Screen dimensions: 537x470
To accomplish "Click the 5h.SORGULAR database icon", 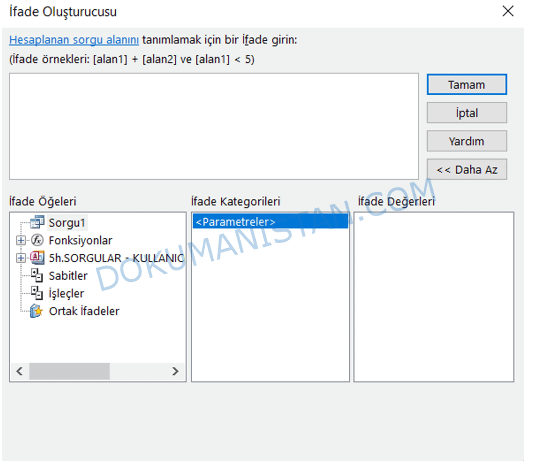I will point(37,258).
